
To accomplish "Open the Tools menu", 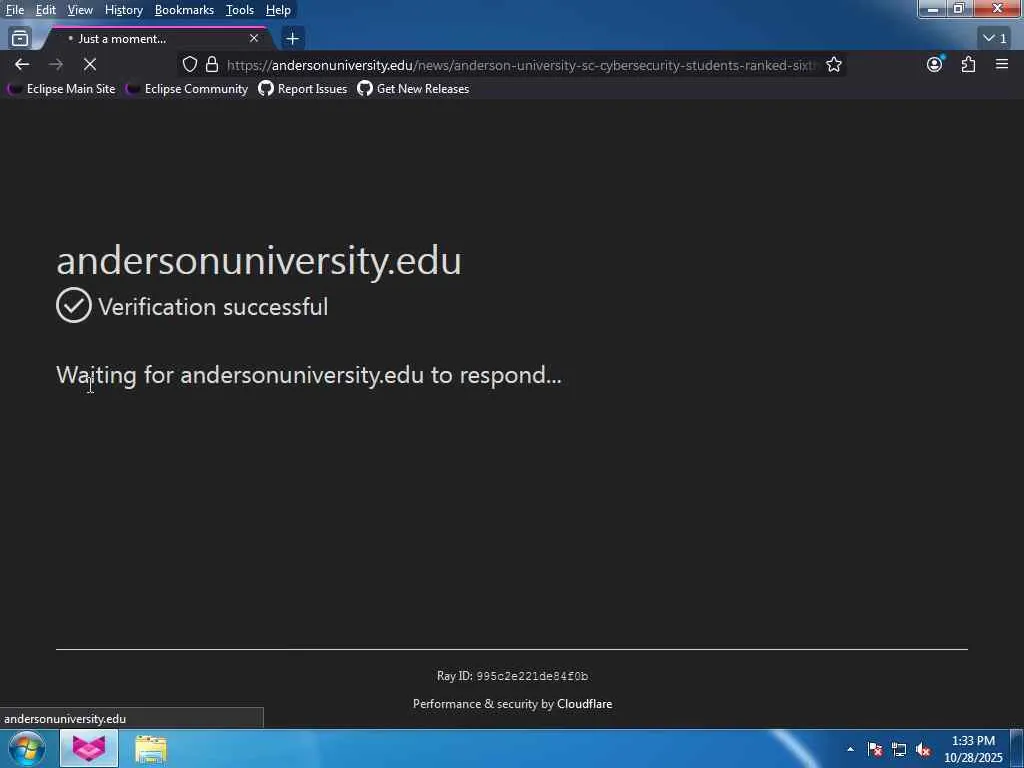I will [240, 10].
